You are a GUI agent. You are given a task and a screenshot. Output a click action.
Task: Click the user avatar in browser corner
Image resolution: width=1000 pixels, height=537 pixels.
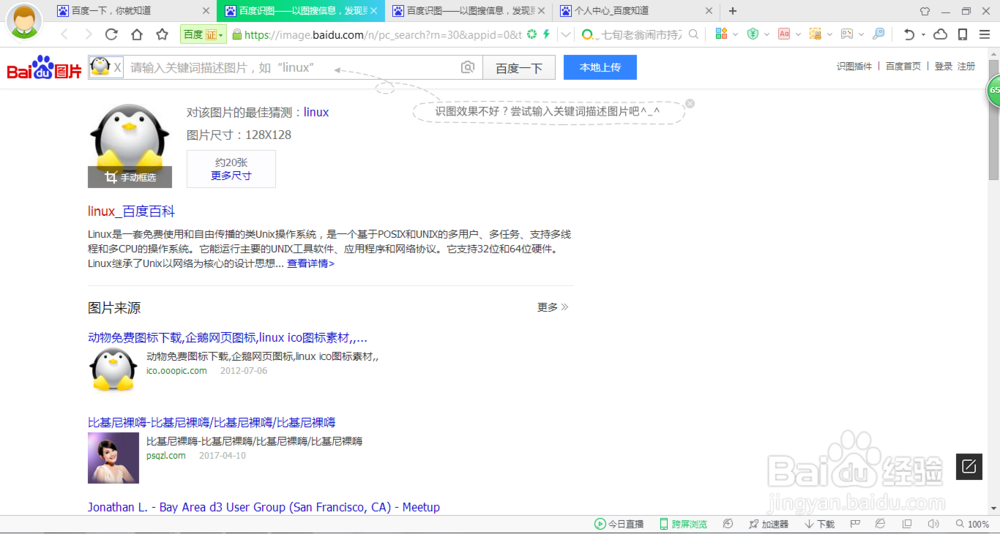24,20
